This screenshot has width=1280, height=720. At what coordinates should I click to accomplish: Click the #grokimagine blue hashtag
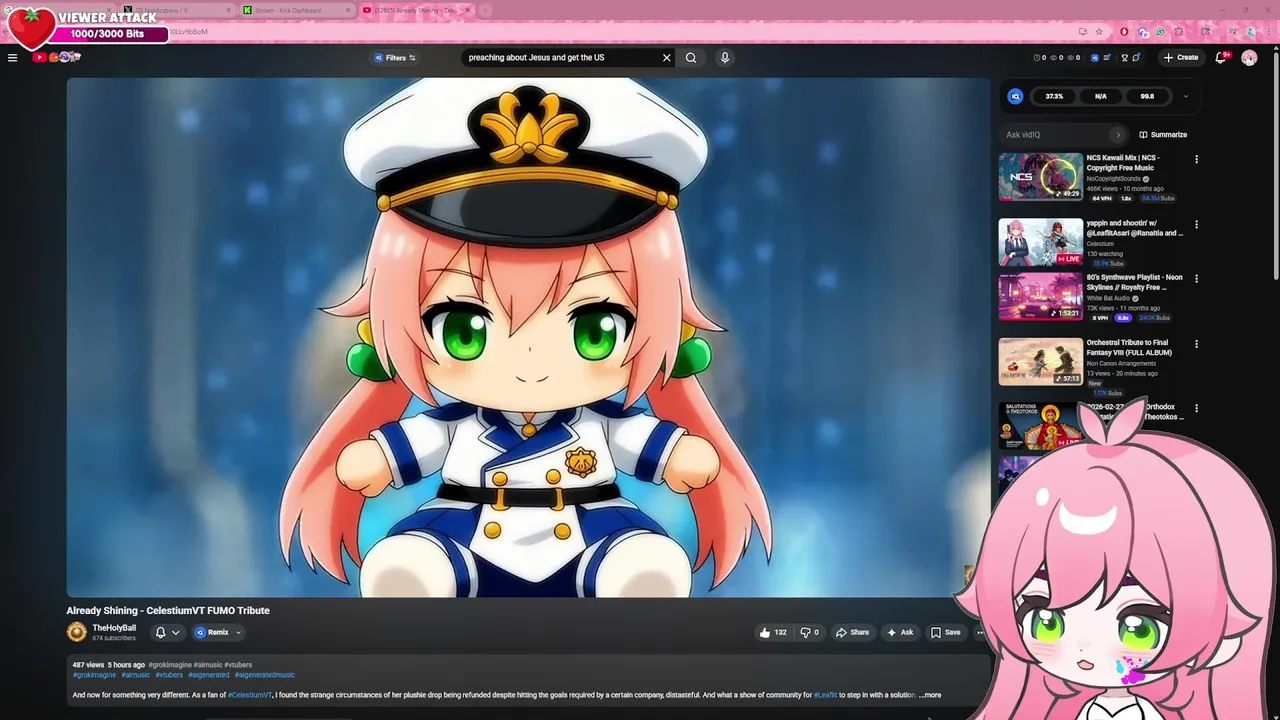(x=94, y=675)
